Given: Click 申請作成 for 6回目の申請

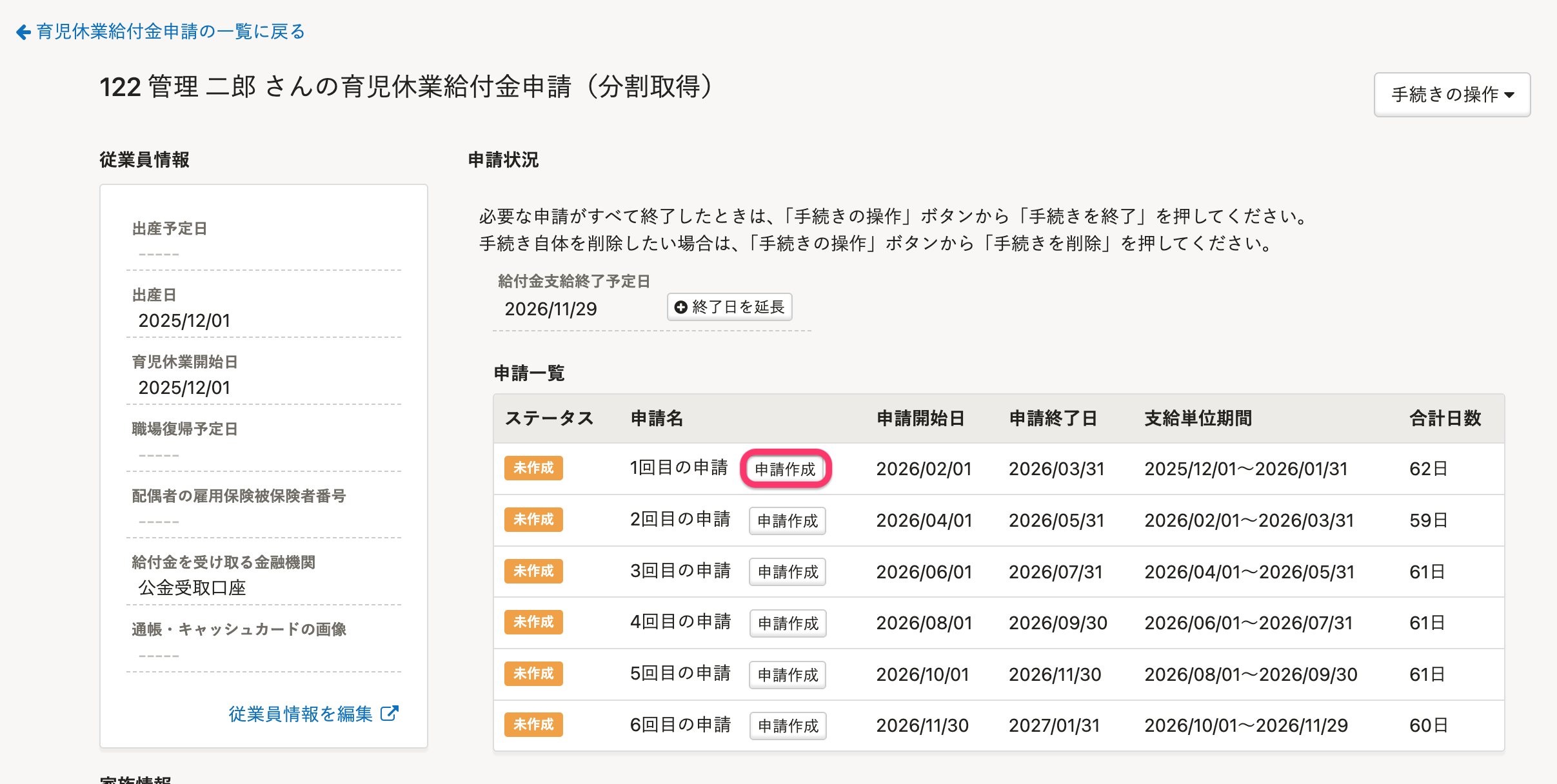Looking at the screenshot, I should pos(787,726).
